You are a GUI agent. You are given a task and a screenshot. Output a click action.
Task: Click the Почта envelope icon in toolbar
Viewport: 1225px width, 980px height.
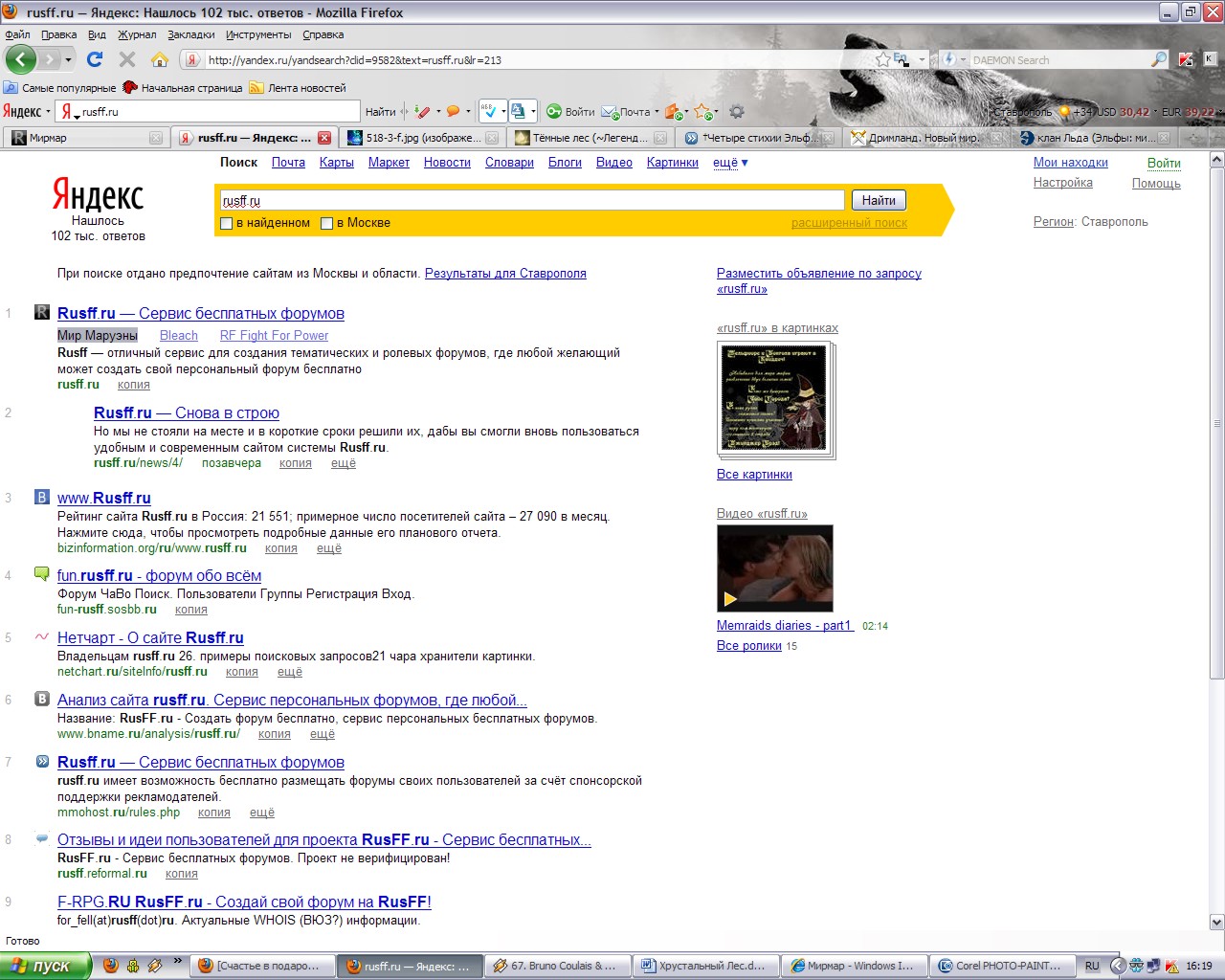click(610, 112)
